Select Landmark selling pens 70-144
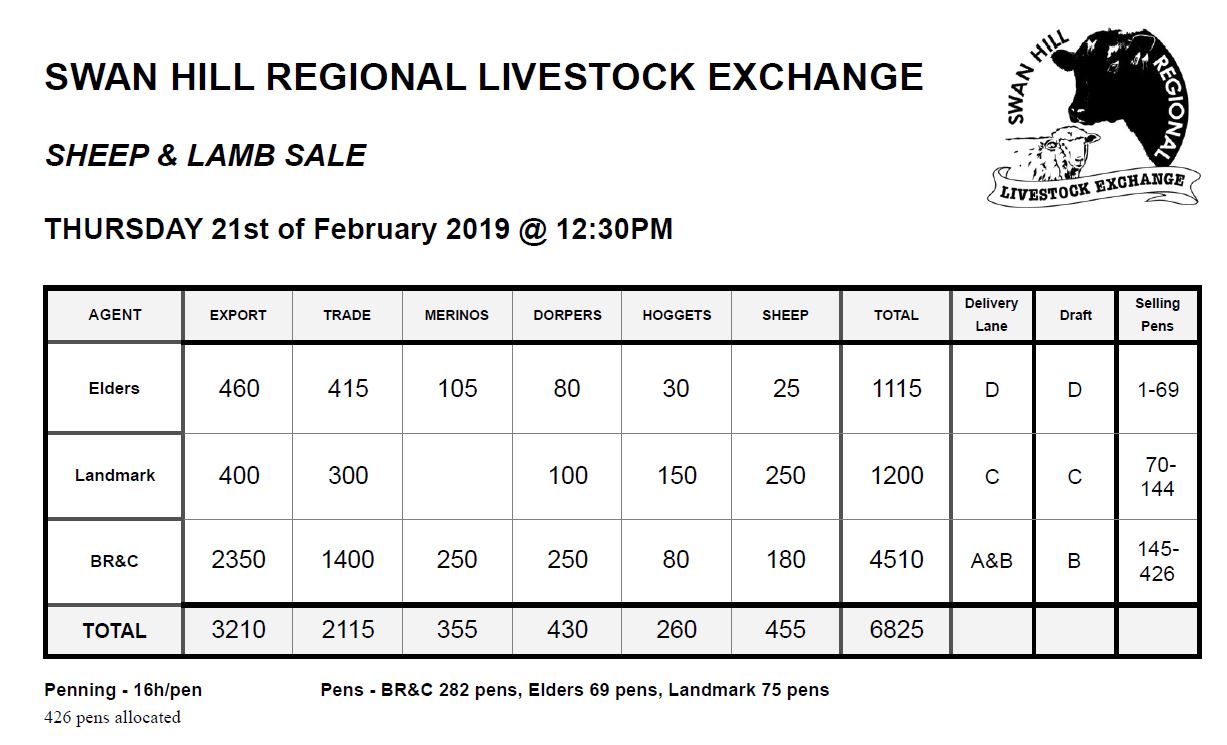This screenshot has width=1227, height=745. point(1158,476)
